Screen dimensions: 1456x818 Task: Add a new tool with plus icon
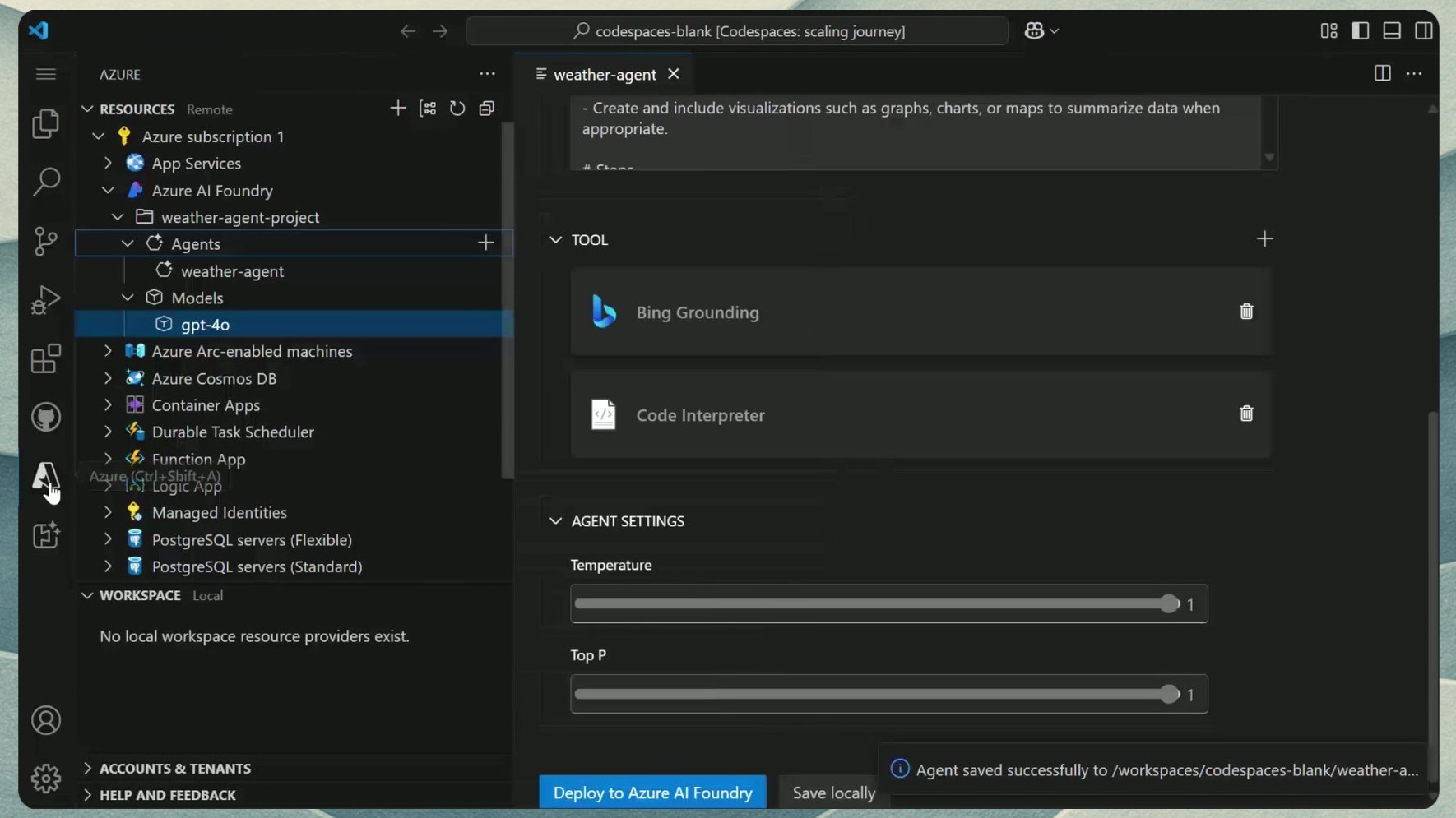tap(1264, 239)
